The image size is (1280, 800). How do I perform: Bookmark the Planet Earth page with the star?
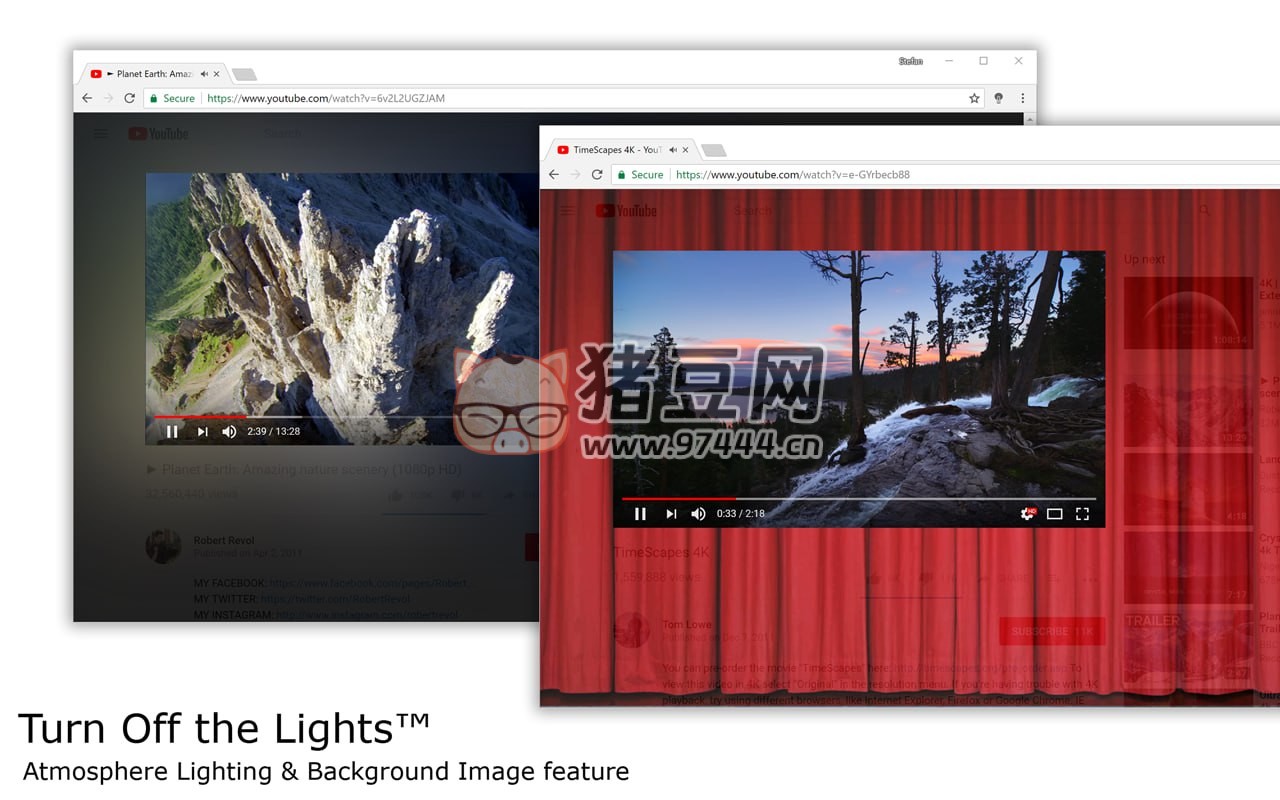pos(974,98)
